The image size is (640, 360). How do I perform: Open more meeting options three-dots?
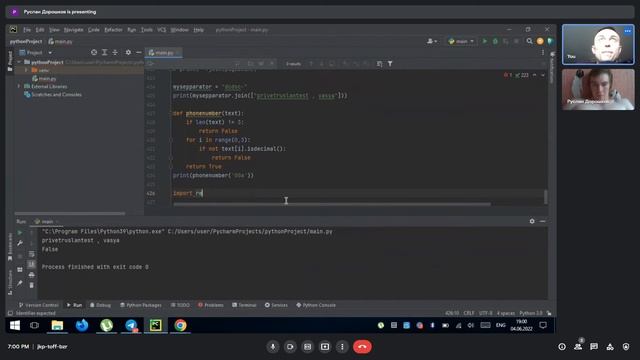(342, 347)
